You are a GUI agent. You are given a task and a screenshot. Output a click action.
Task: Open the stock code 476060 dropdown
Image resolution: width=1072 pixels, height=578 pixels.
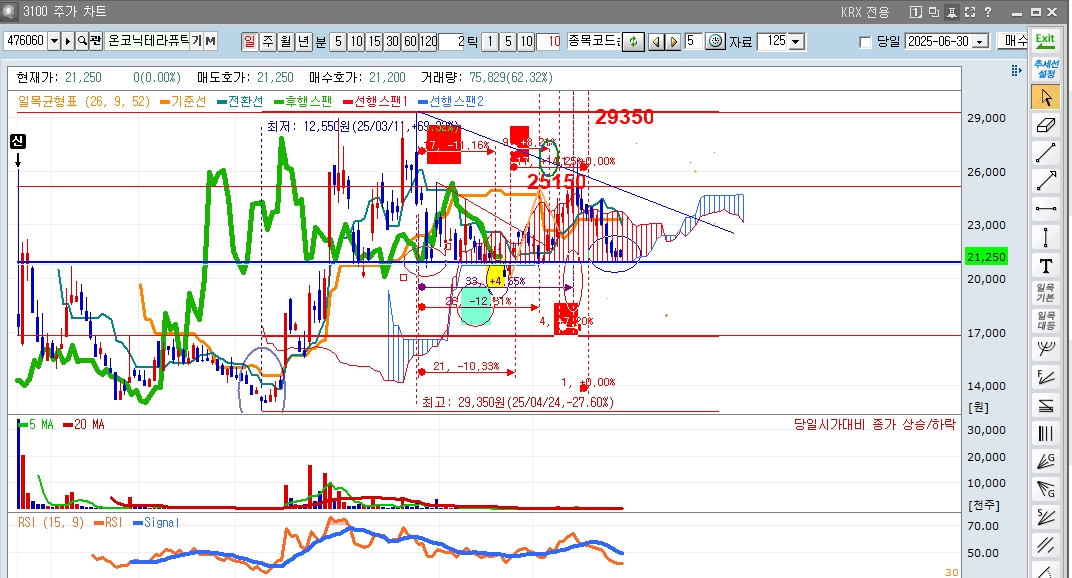click(54, 41)
